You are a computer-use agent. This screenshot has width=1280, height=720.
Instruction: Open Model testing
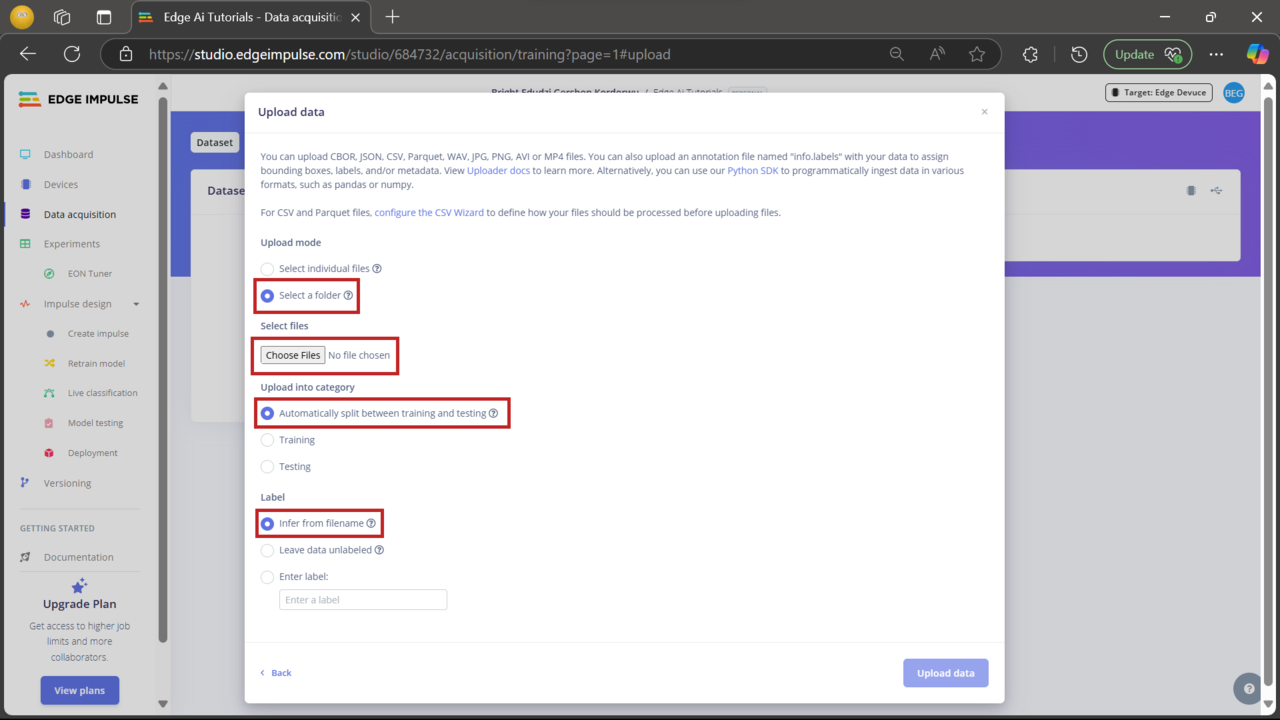point(95,422)
